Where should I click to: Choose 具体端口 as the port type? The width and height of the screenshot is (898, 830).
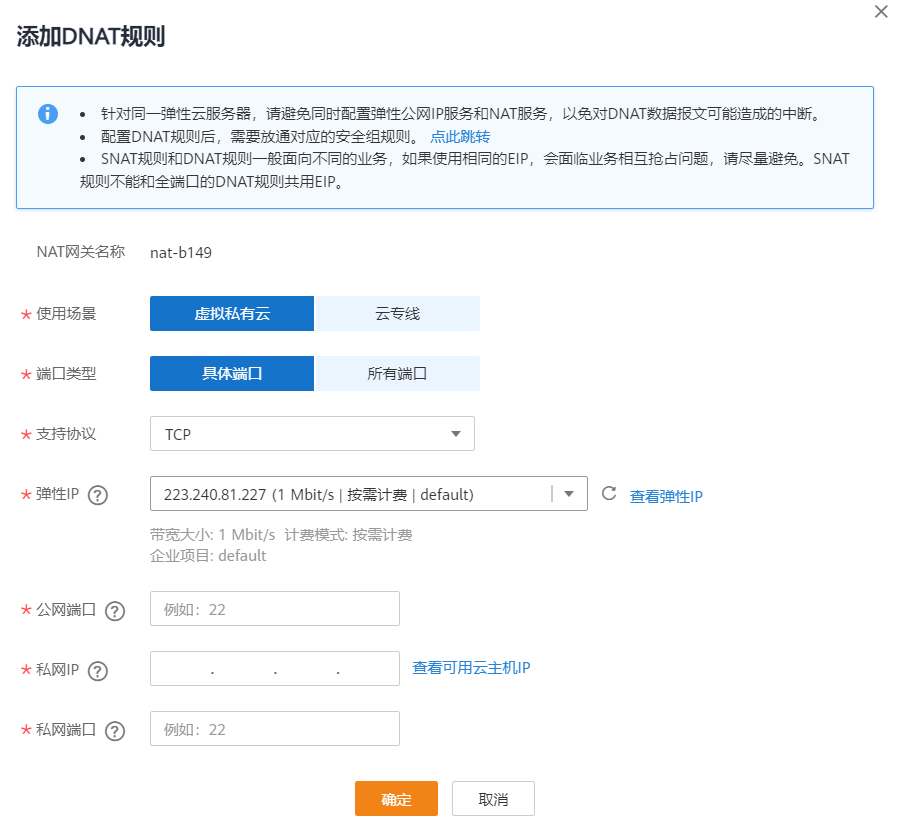pos(231,373)
